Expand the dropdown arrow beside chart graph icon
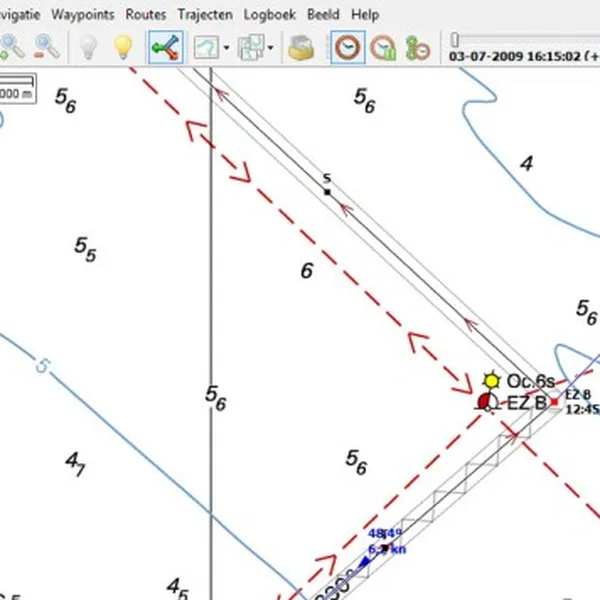 [227, 47]
